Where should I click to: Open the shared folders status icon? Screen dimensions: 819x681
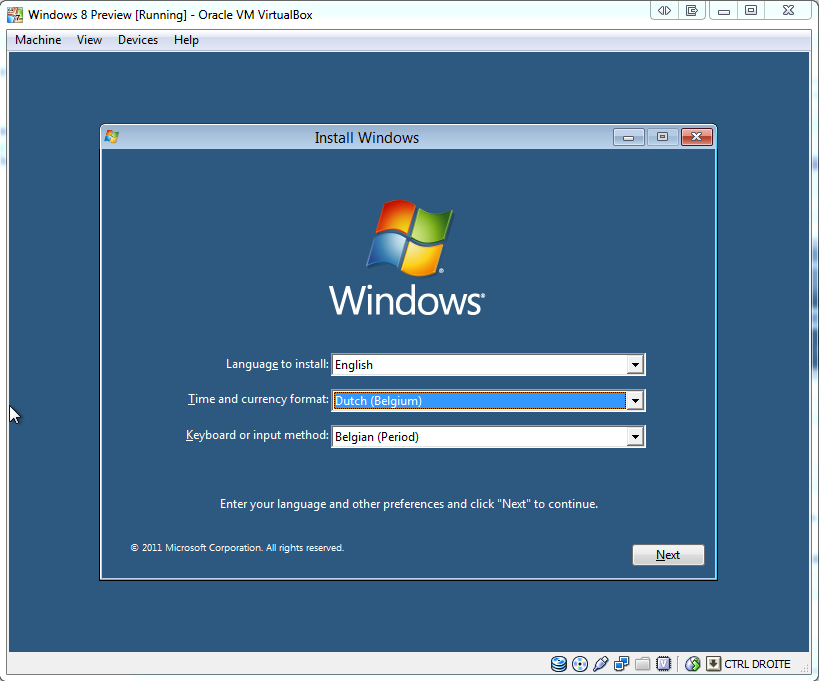pos(642,664)
